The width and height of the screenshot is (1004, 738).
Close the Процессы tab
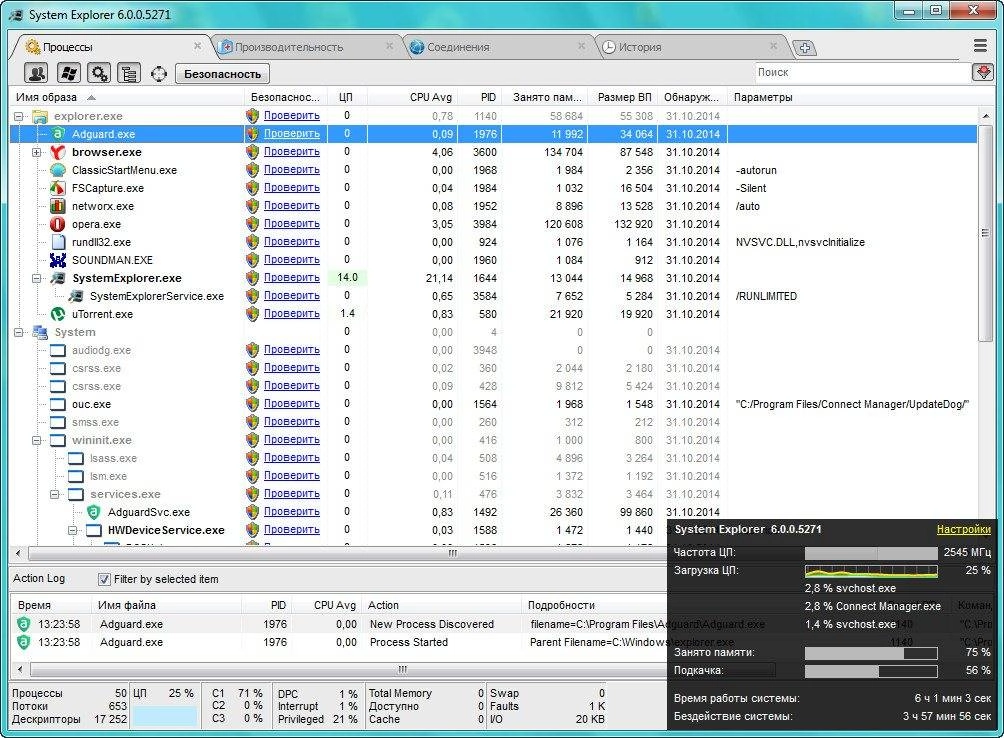[197, 46]
